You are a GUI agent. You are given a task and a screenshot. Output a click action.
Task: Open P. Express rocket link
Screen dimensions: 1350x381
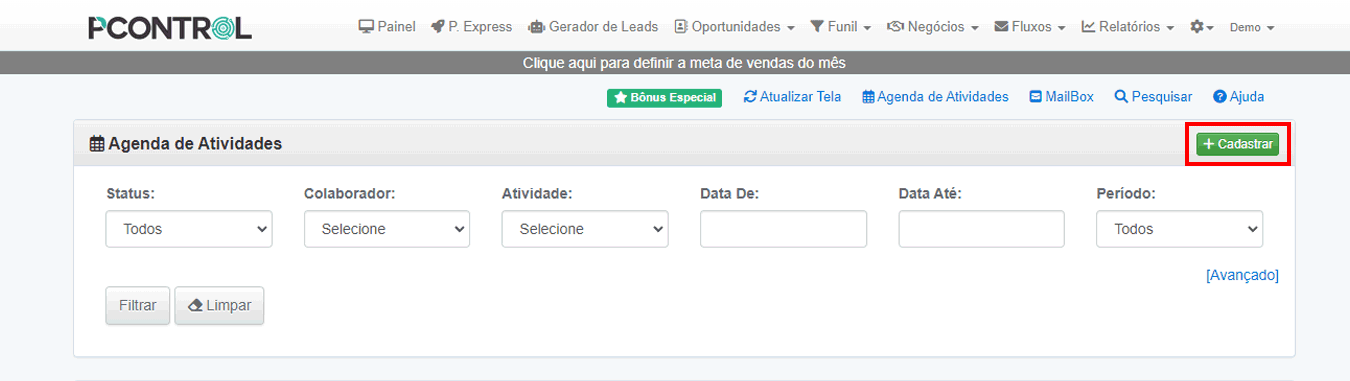pyautogui.click(x=471, y=27)
